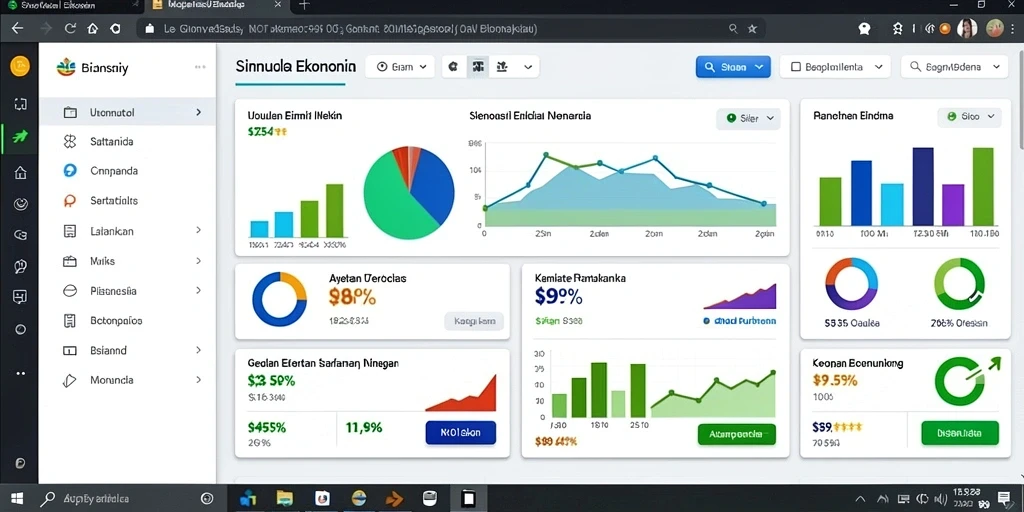Click the blue slice of pie chart
Screen dimensions: 1024x512
point(434,186)
